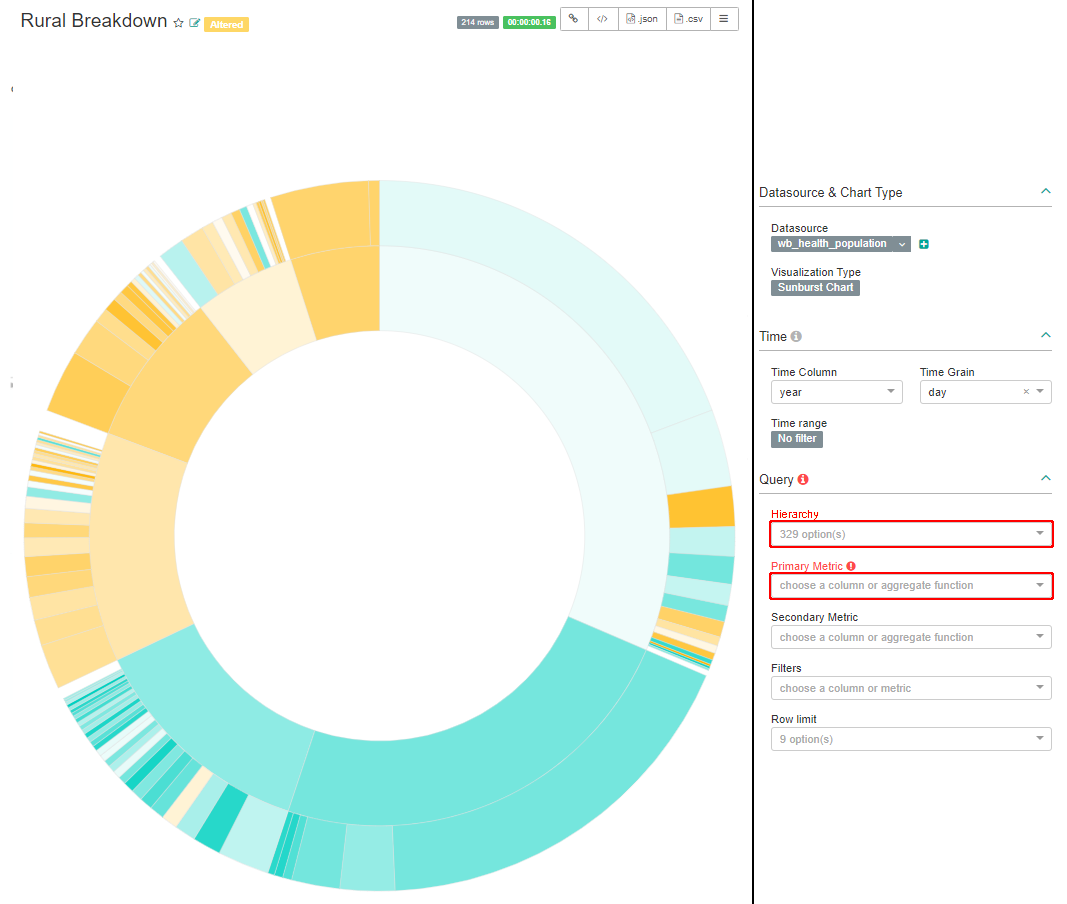Click the No filter time range button
The width and height of the screenshot is (1067, 904).
tap(797, 439)
